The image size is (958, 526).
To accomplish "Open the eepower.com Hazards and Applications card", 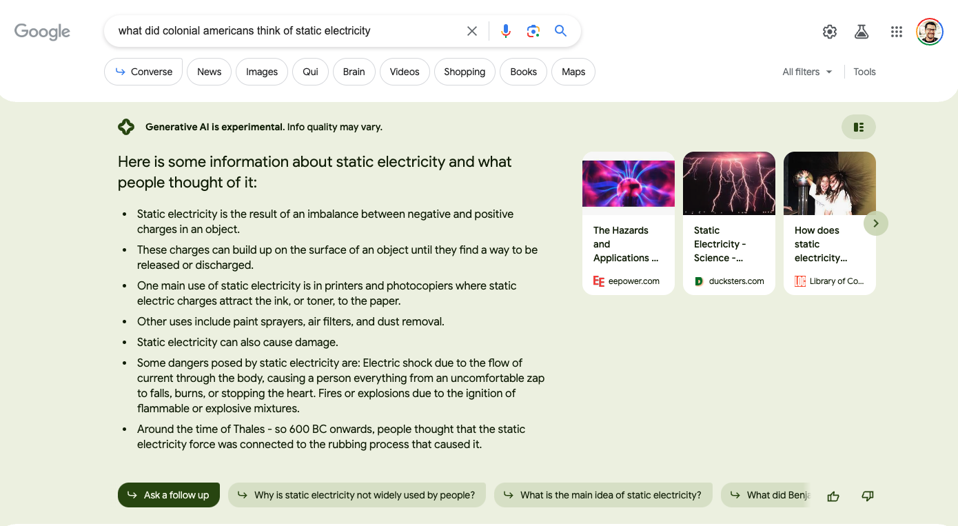I will 628,223.
